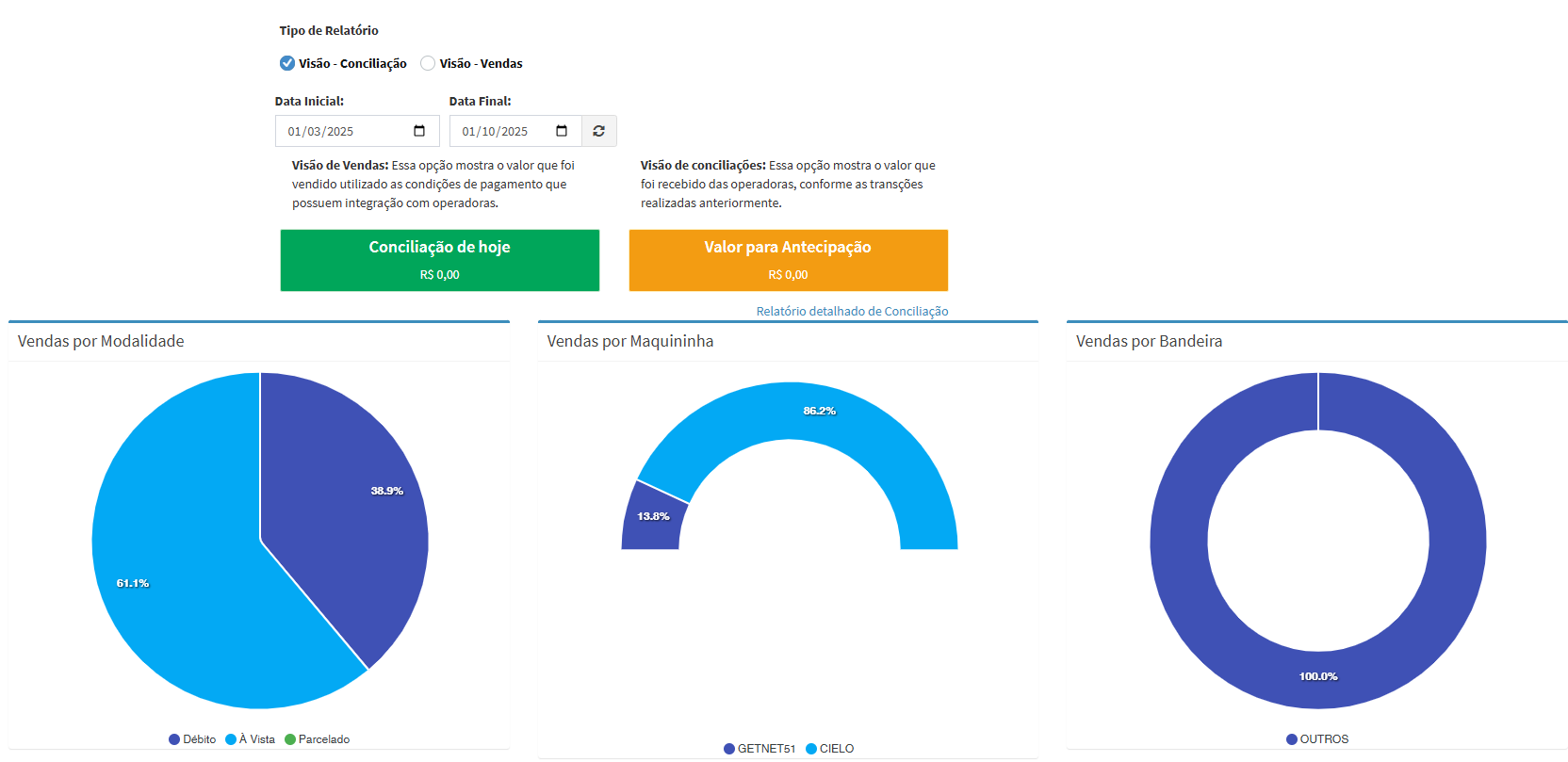Toggle OUTROS legend in Bandeira chart

click(x=1317, y=739)
